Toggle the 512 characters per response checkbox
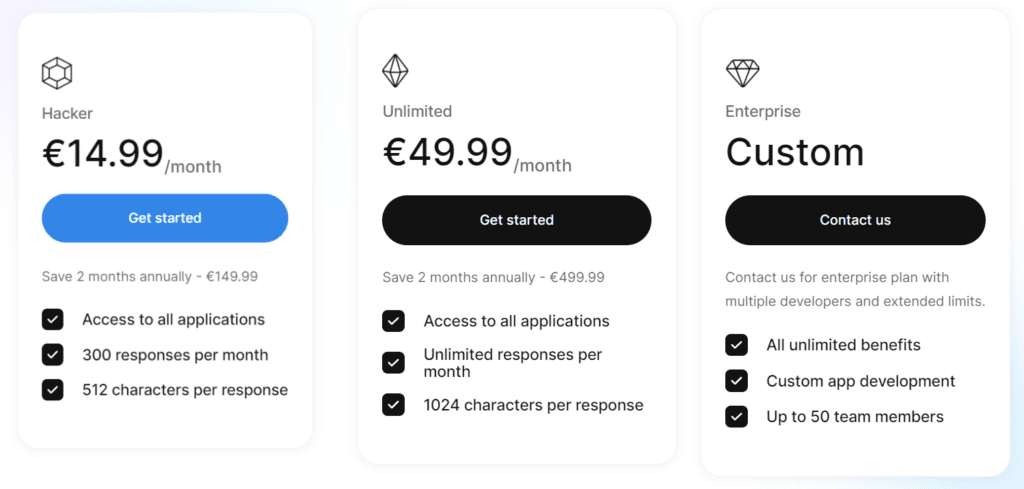This screenshot has width=1024, height=489. click(53, 390)
